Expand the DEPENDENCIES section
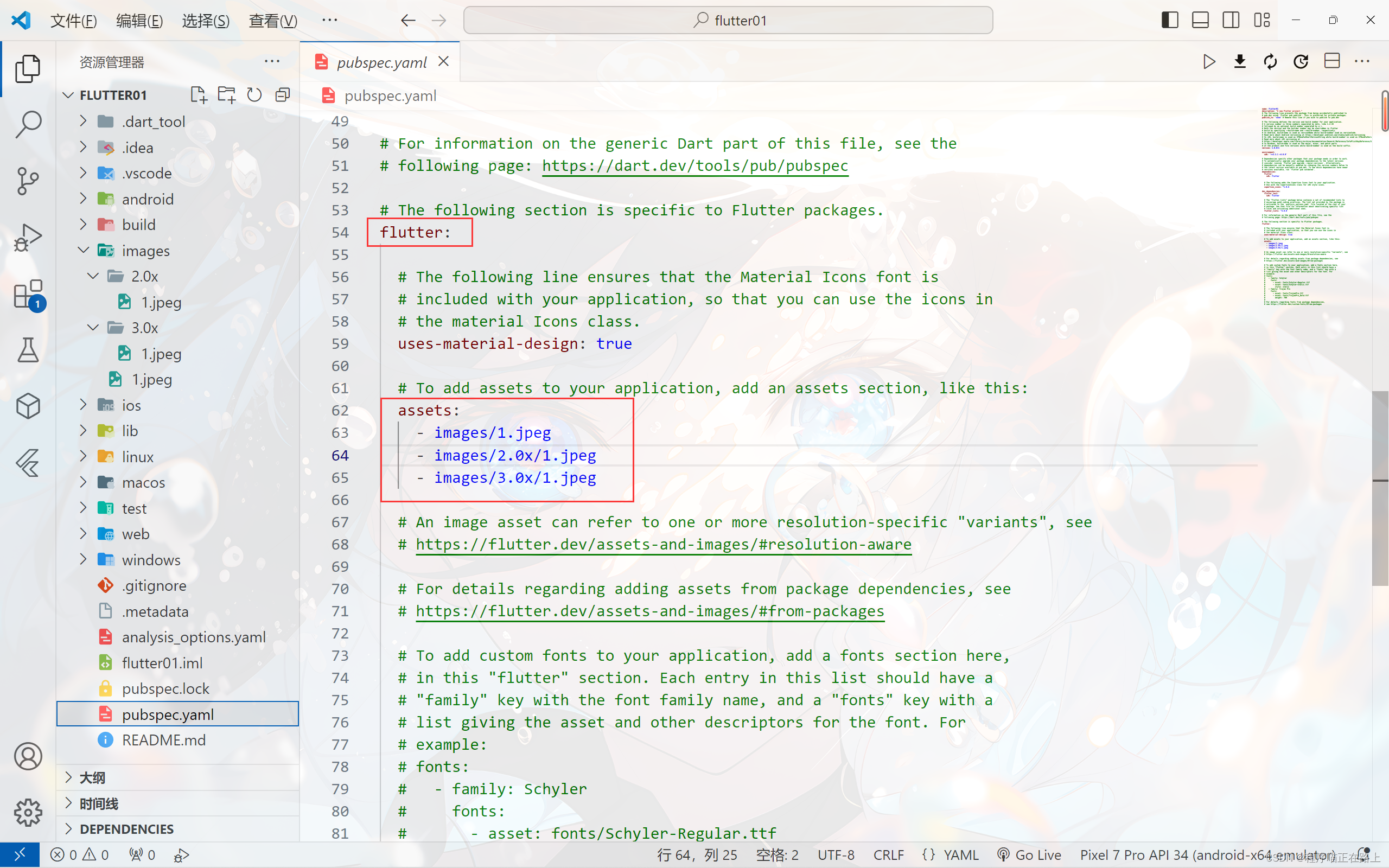This screenshot has width=1389, height=868. pos(126,829)
